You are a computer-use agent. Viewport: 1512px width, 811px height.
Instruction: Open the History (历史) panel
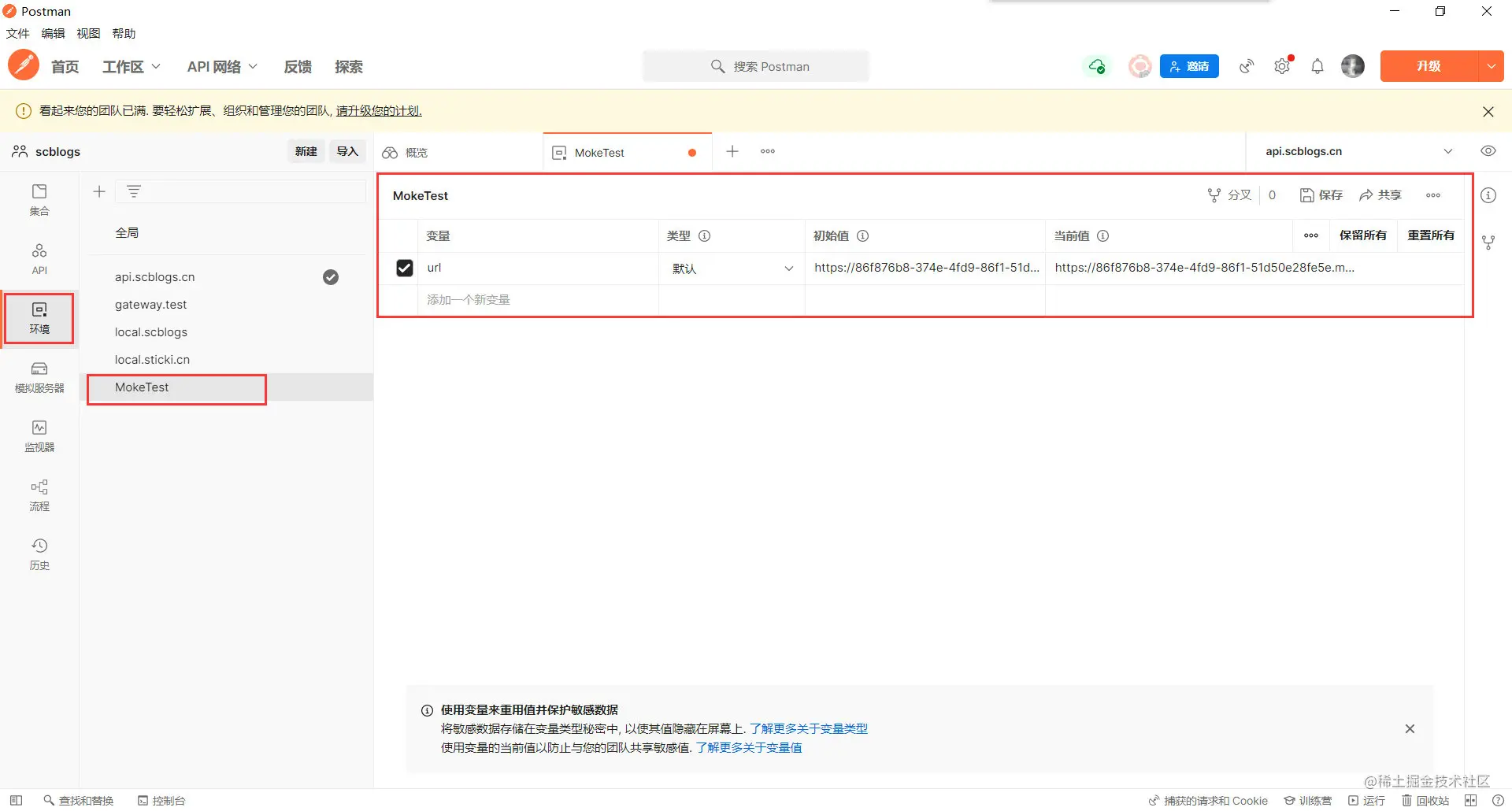coord(39,554)
